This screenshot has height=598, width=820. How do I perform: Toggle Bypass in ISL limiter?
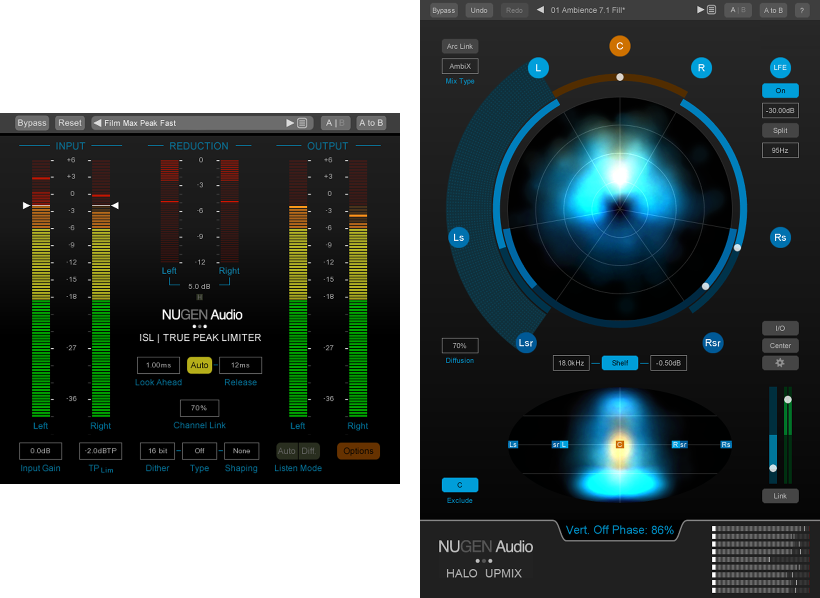click(x=32, y=123)
